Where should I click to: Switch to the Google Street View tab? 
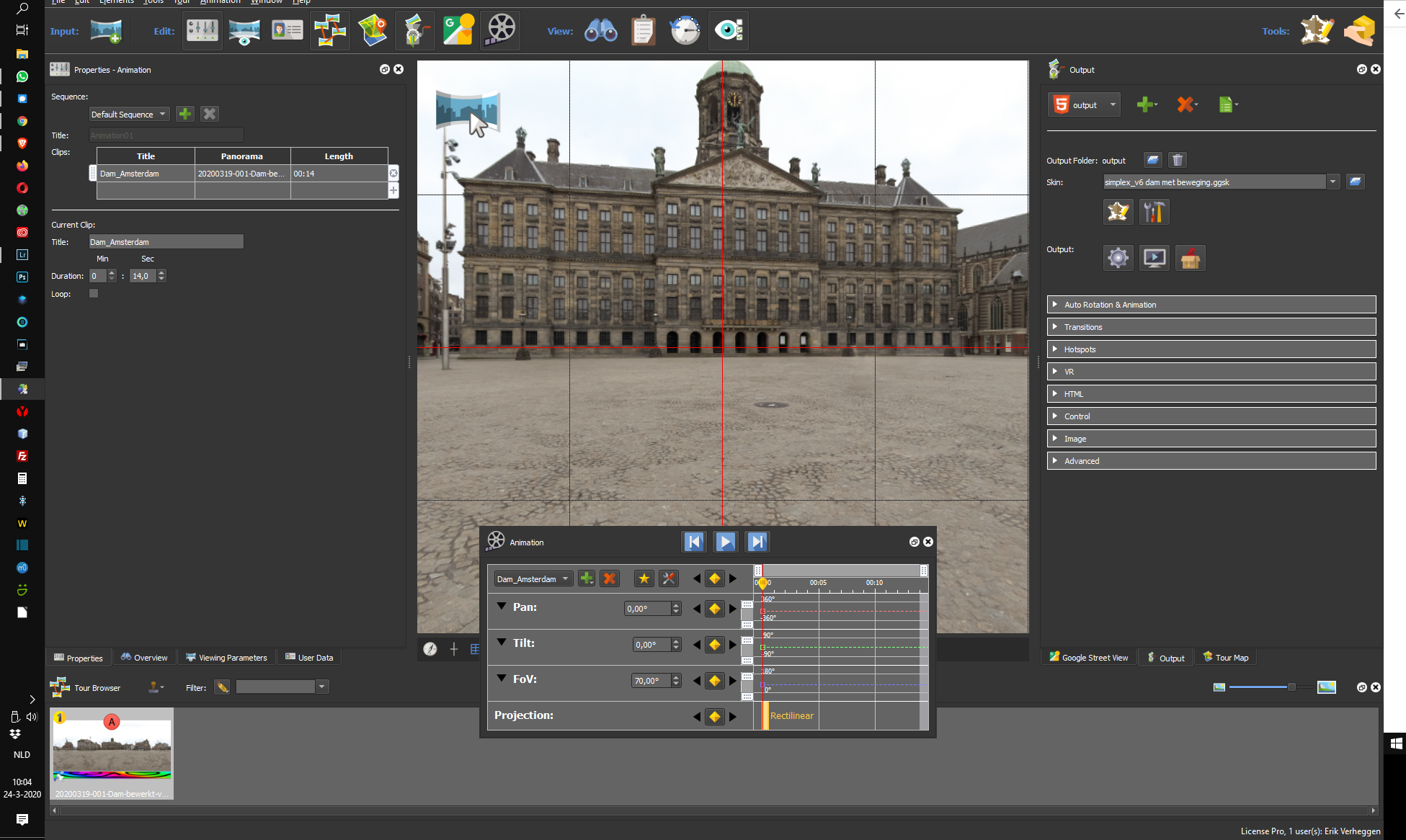click(1089, 657)
